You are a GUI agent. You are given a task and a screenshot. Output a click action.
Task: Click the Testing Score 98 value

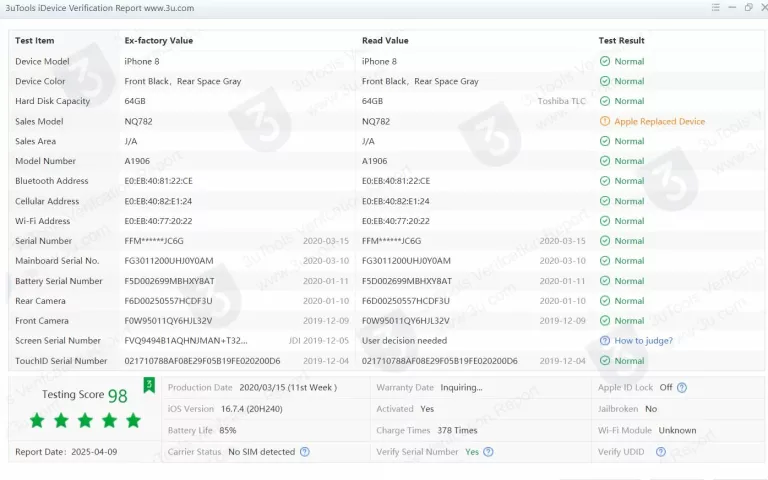117,396
